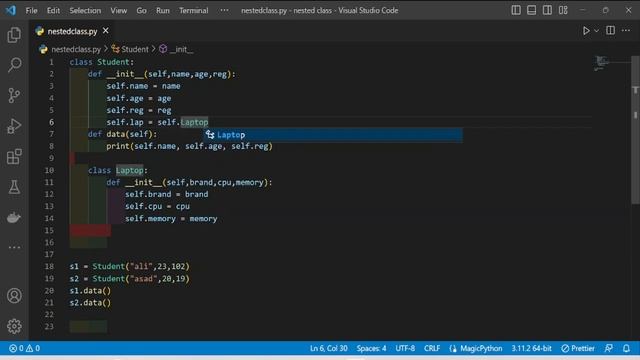Toggle secondary side bar layout icon
The image size is (640, 360).
pos(547,10)
